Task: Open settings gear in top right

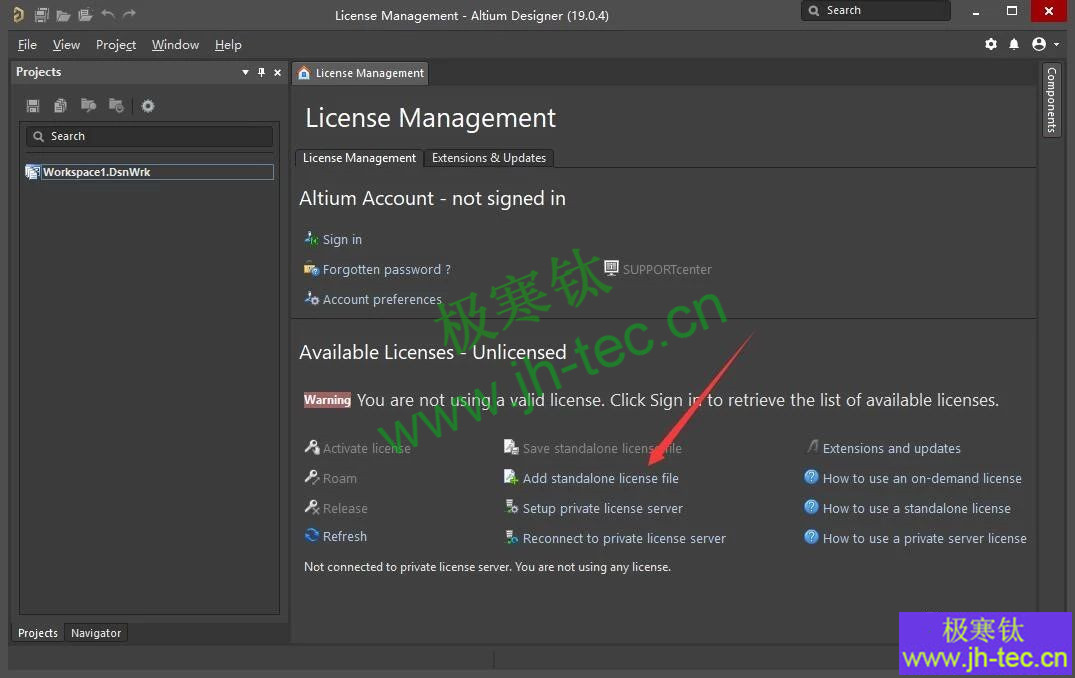Action: click(991, 44)
